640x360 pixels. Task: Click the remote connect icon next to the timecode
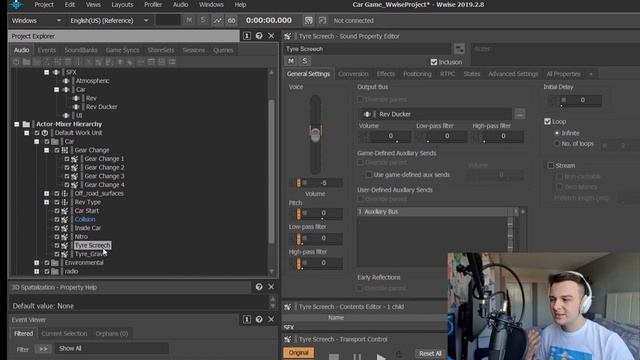click(309, 20)
